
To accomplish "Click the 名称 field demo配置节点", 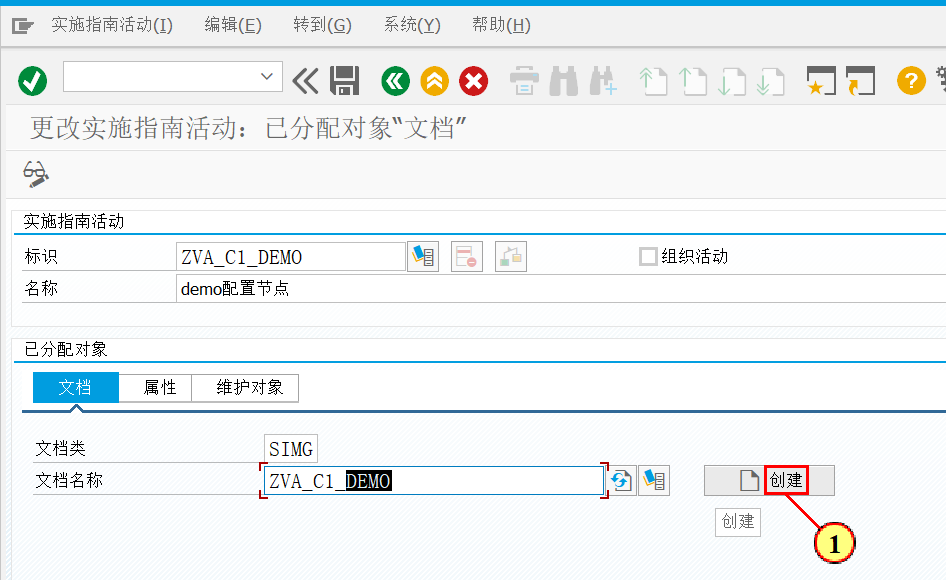I will [x=561, y=288].
